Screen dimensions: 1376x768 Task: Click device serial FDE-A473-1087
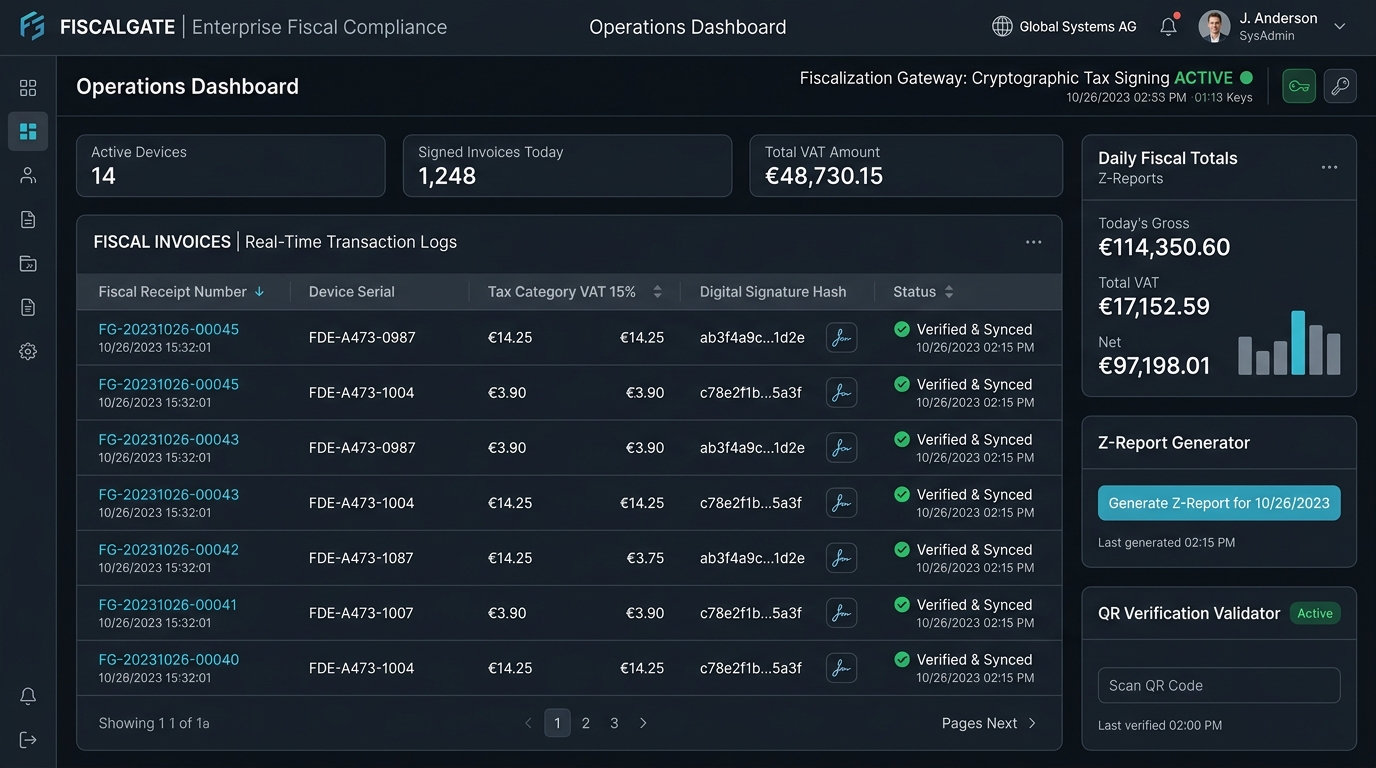click(361, 558)
